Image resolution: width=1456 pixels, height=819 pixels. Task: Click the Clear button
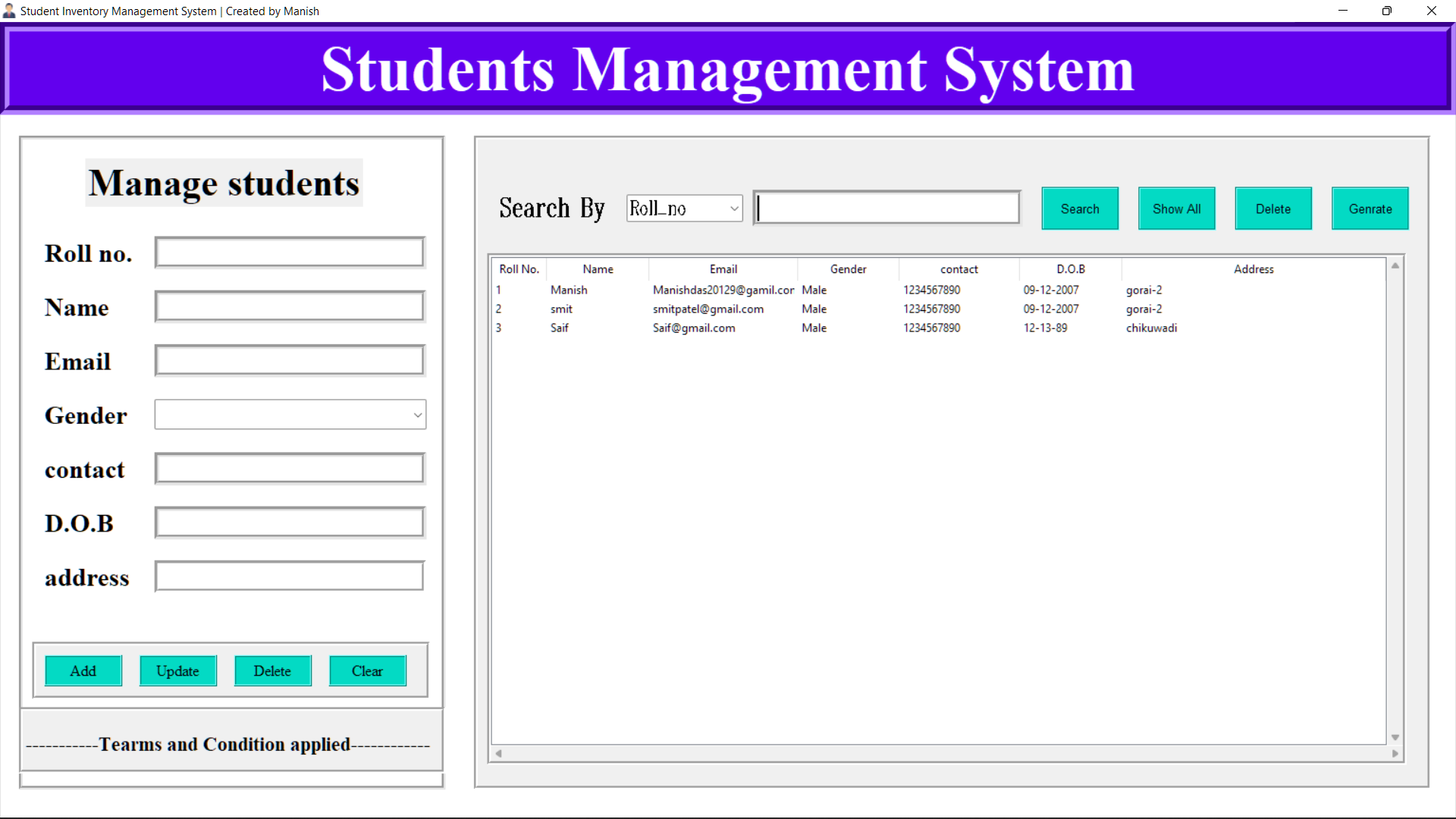[x=367, y=670]
